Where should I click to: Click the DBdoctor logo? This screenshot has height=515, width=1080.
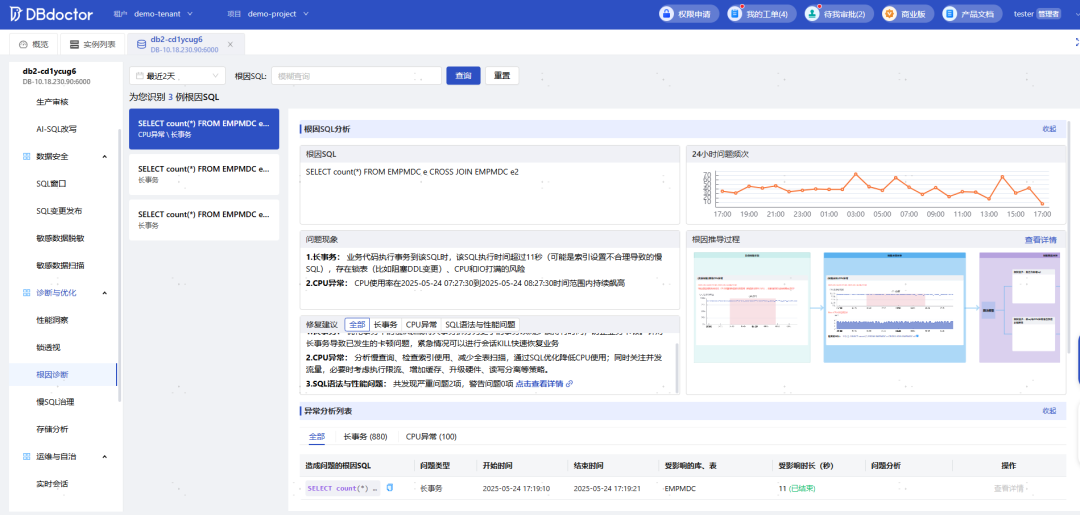click(50, 14)
